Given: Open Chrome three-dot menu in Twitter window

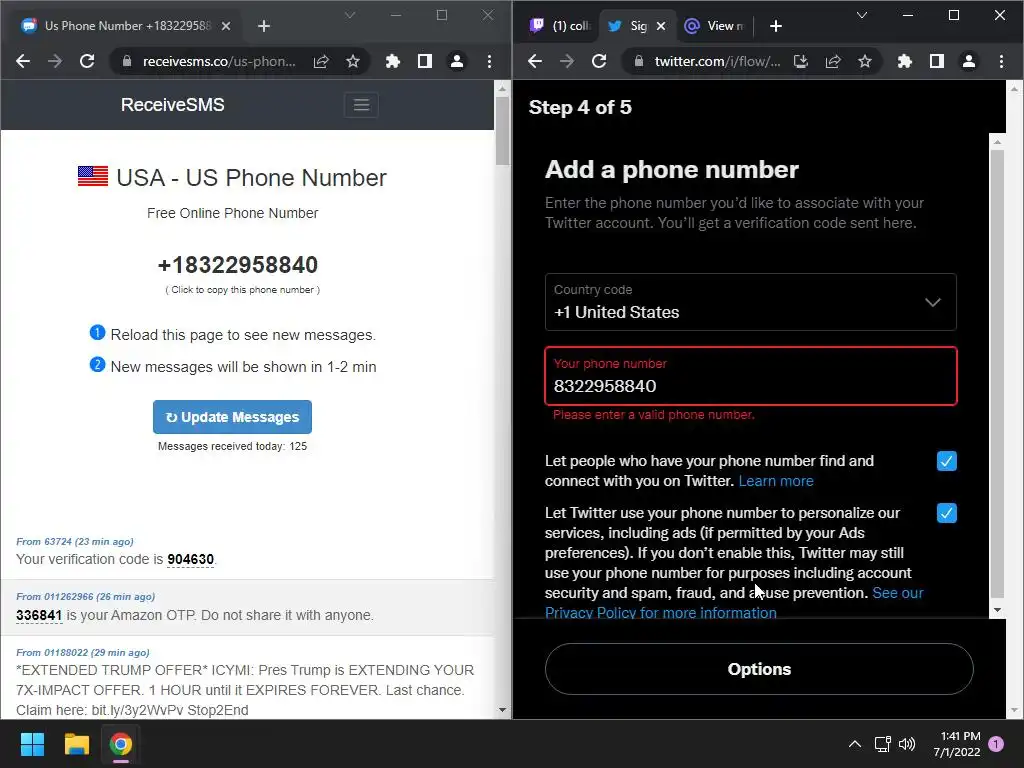Looking at the screenshot, I should tap(1001, 61).
